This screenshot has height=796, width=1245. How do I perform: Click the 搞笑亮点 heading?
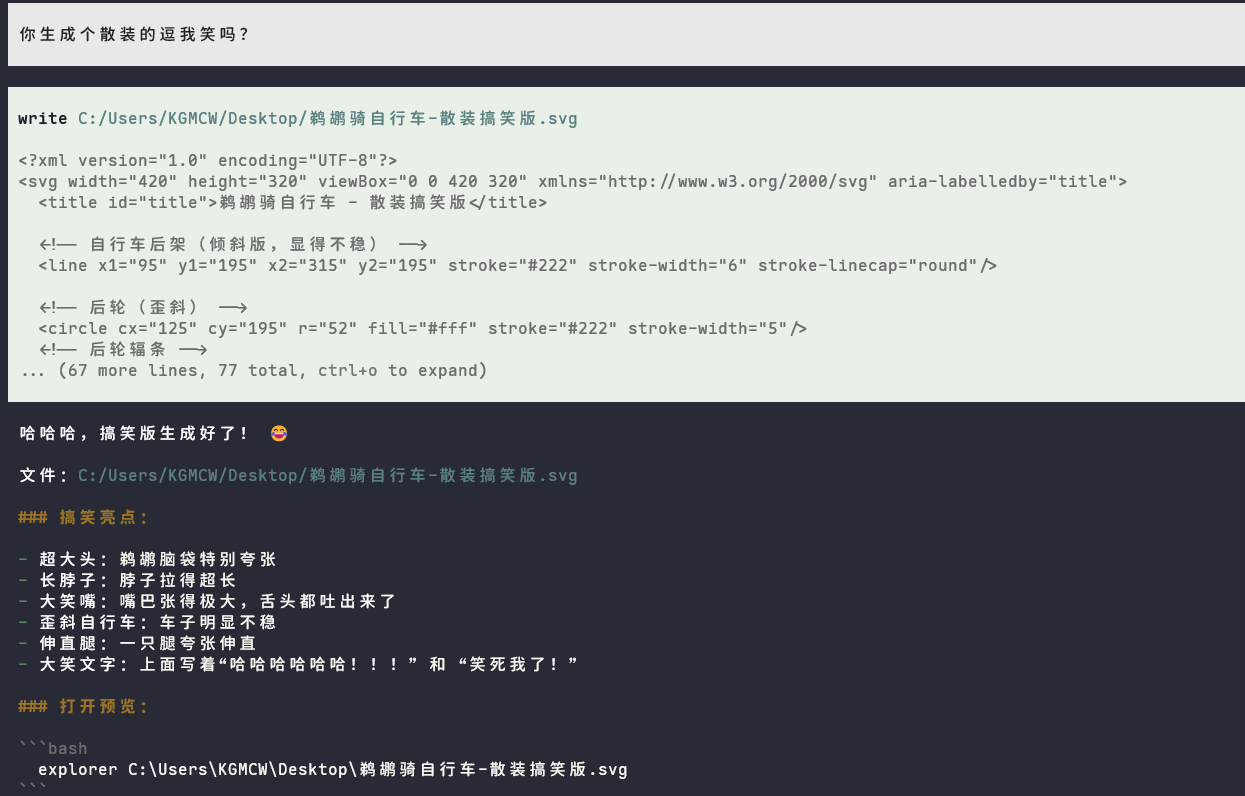(x=83, y=517)
